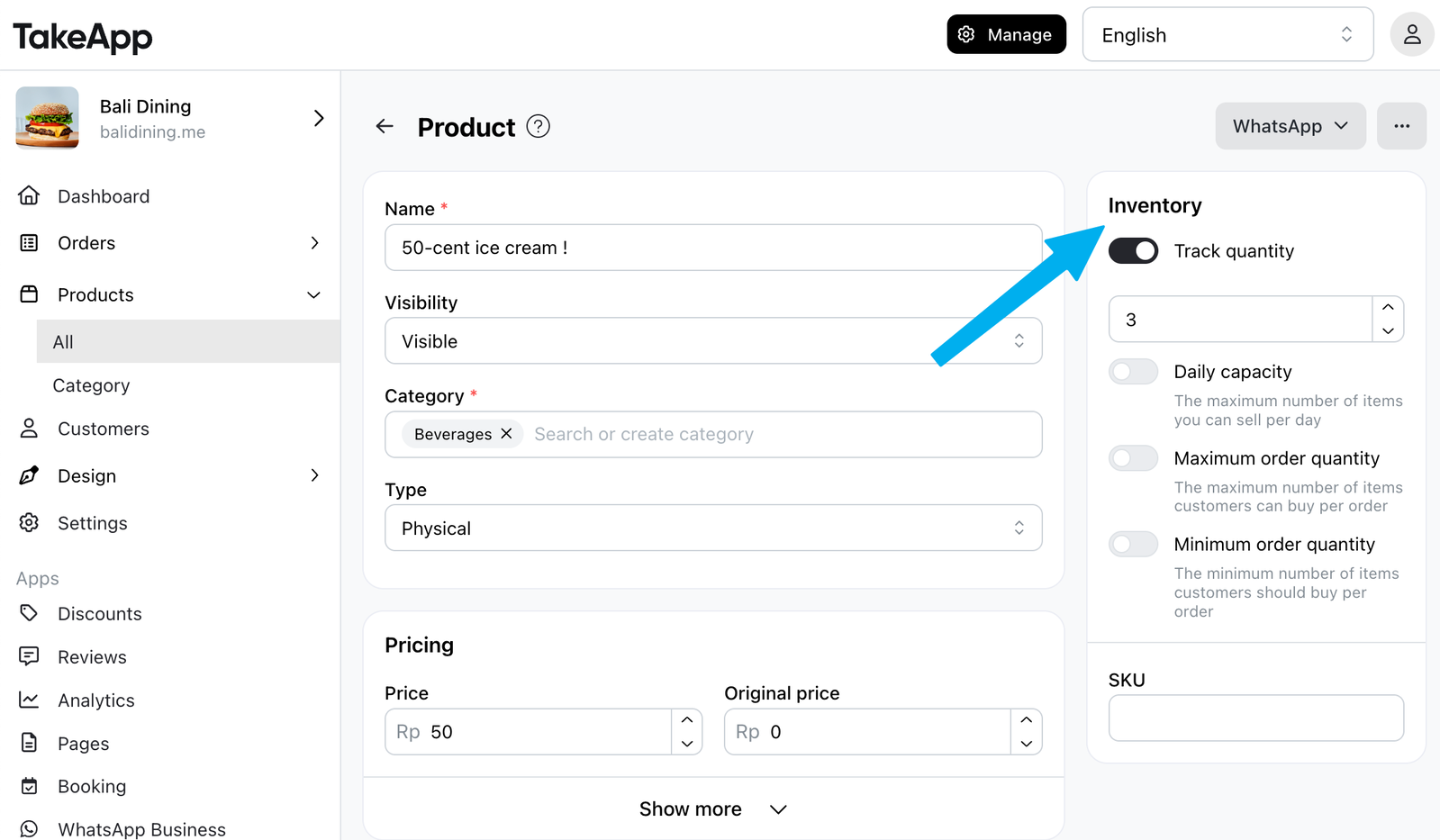Expand Show more in Pricing
This screenshot has height=840, width=1440.
coord(713,808)
